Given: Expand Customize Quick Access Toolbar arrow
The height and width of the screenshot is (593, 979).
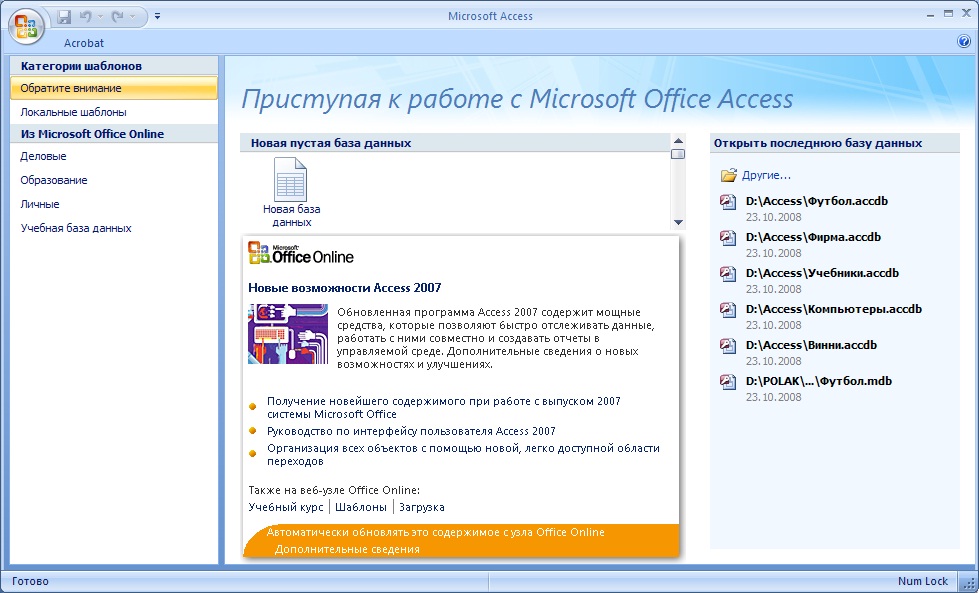Looking at the screenshot, I should (x=157, y=17).
